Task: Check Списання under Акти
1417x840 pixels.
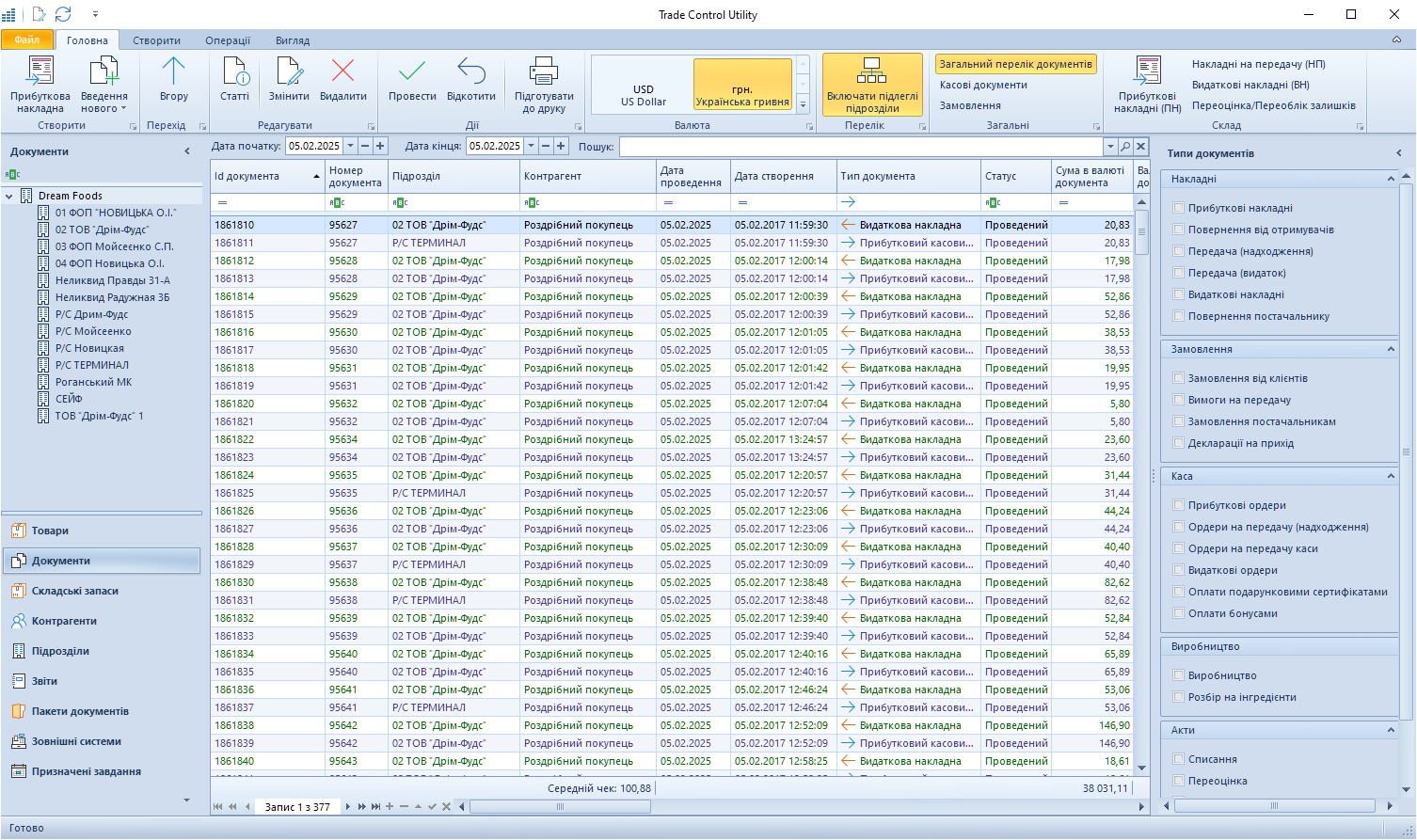Action: pyautogui.click(x=1179, y=759)
